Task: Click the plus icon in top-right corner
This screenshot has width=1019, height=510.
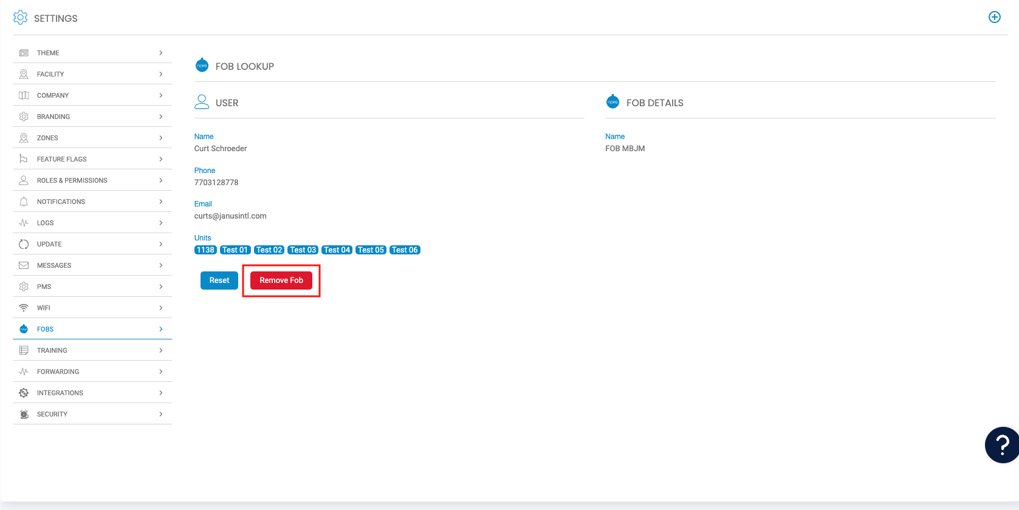Action: tap(994, 17)
